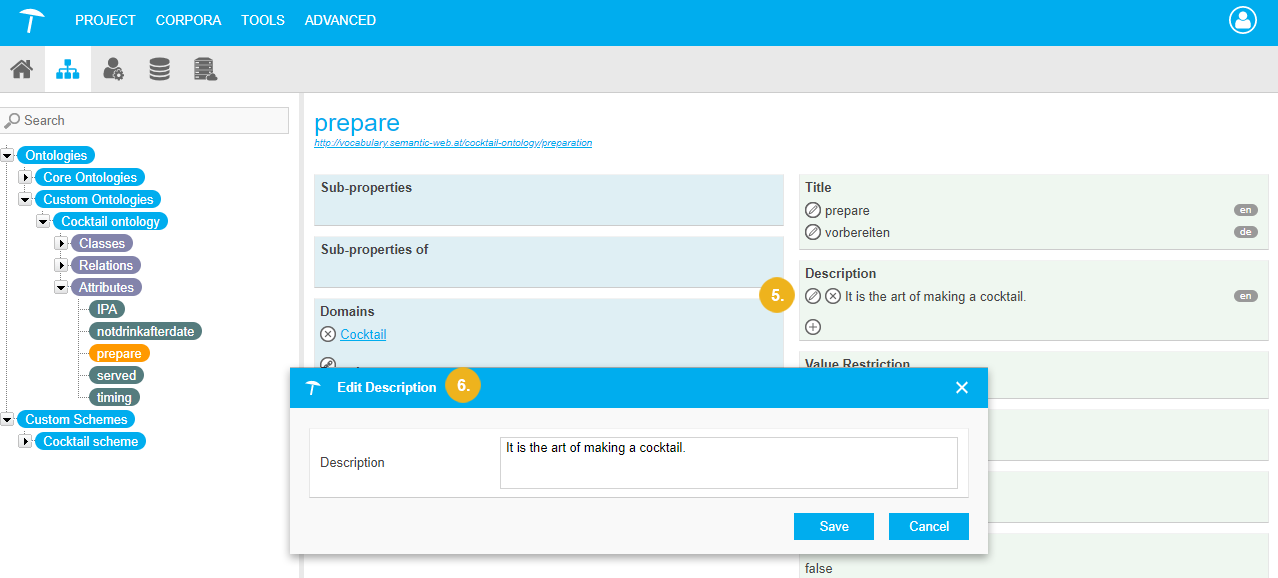This screenshot has height=578, width=1278.
Task: Open the user settings icon
Action: pos(113,69)
